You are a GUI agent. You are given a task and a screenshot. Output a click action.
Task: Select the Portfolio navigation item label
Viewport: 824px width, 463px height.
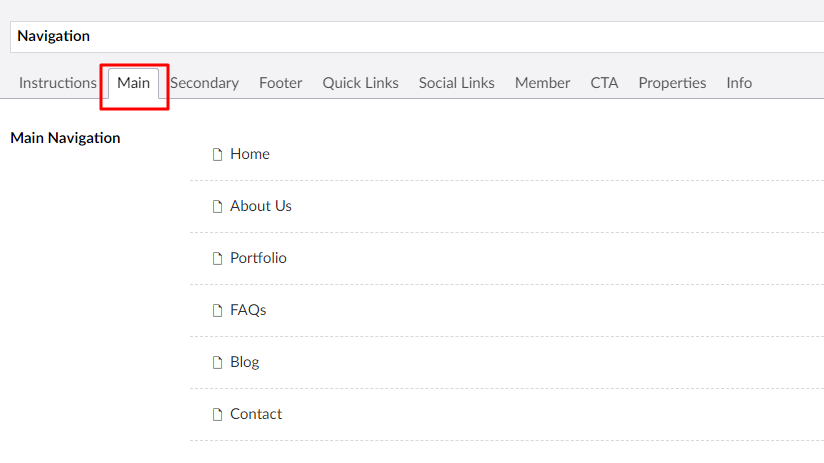point(258,258)
